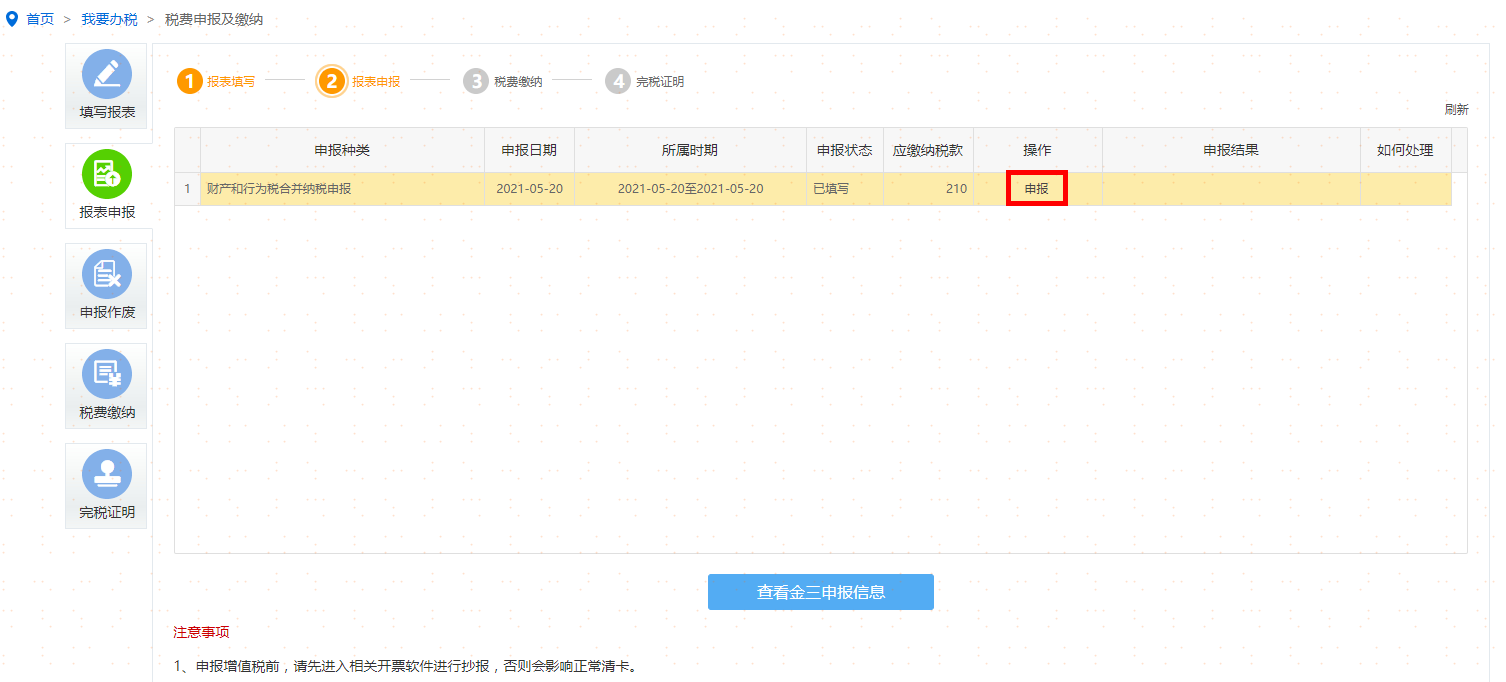Open the 填写报表 sidebar icon

[106, 86]
